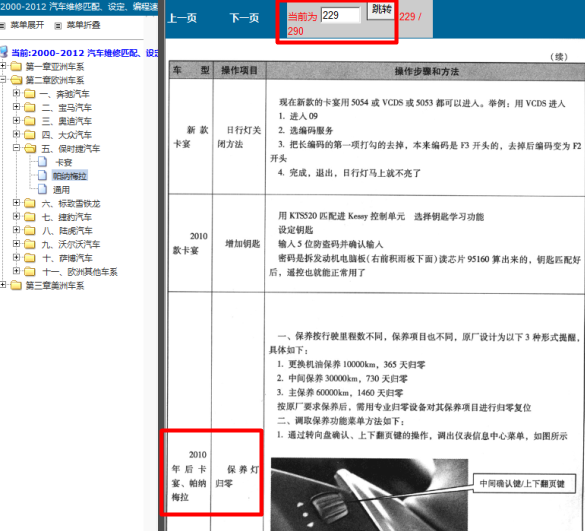Select 四、大众汽车 tree item
Viewport: 585px width, 531px height.
click(x=66, y=135)
